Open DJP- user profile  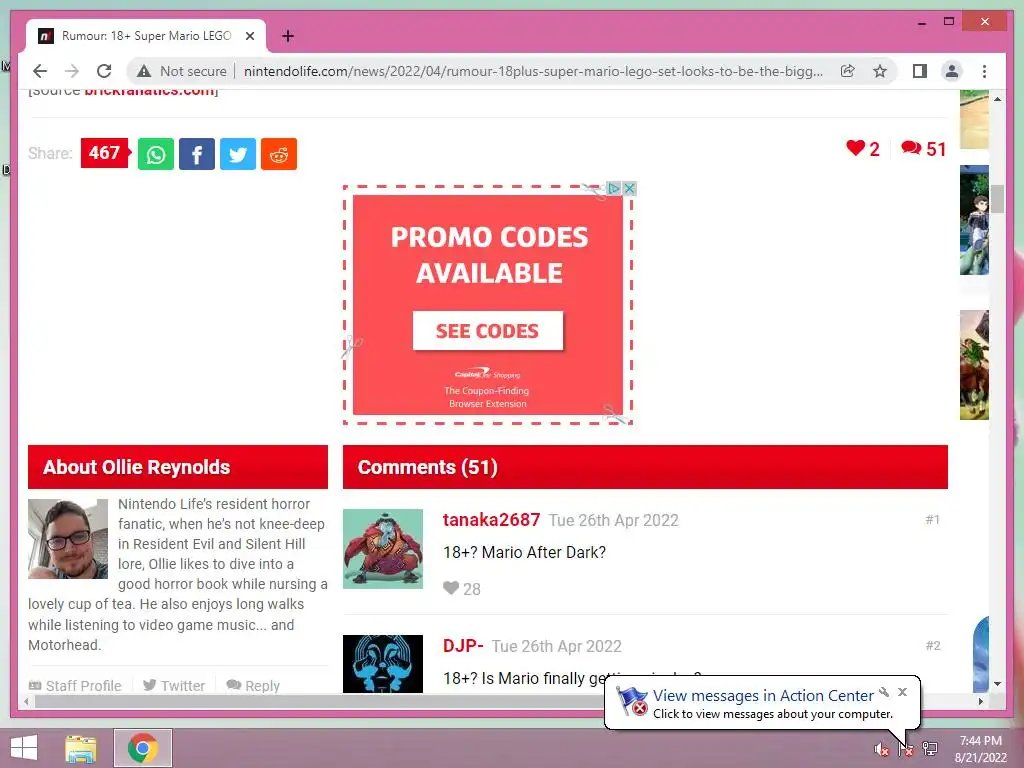tap(463, 646)
